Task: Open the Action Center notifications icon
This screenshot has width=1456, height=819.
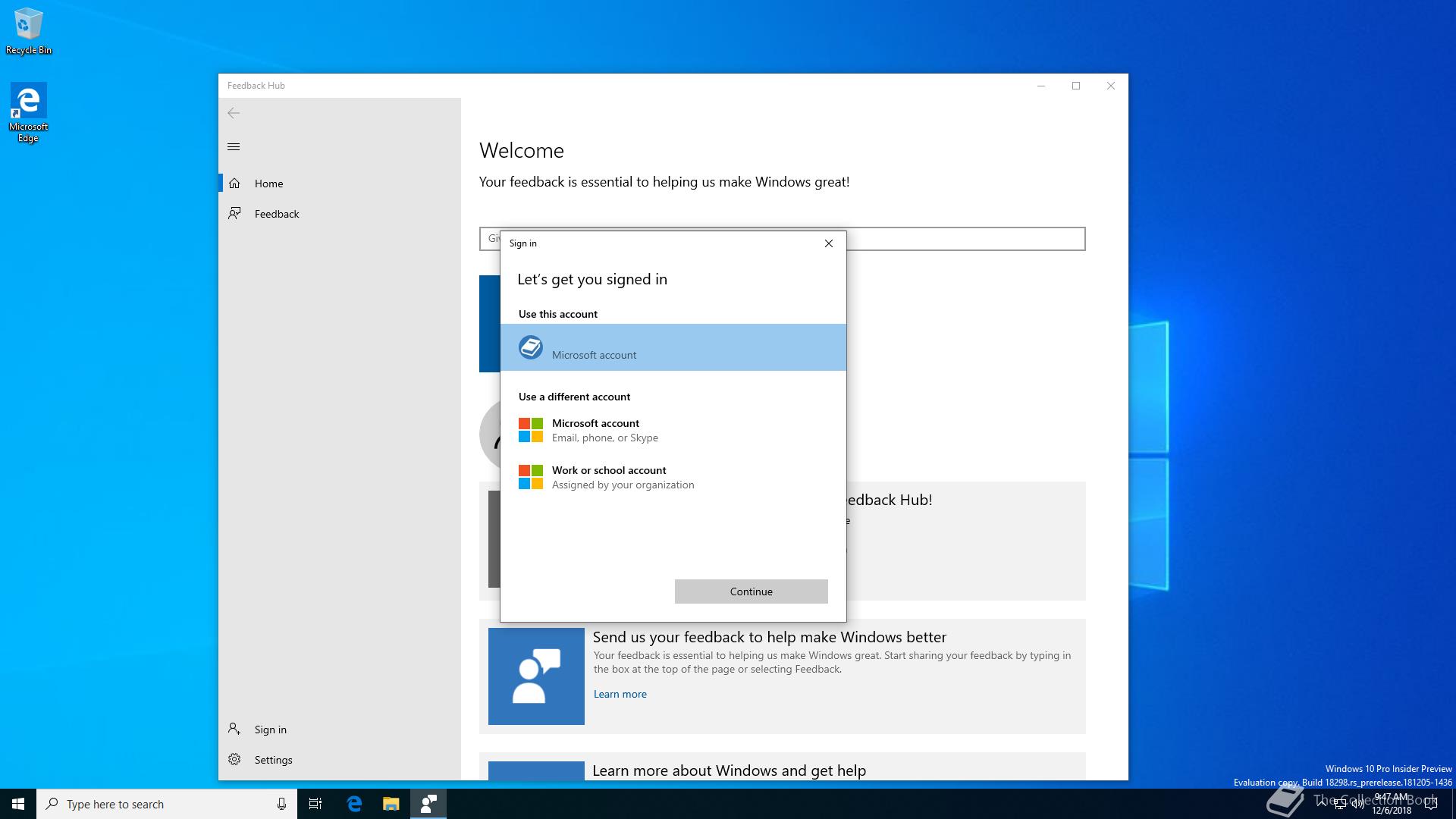Action: pyautogui.click(x=1431, y=804)
